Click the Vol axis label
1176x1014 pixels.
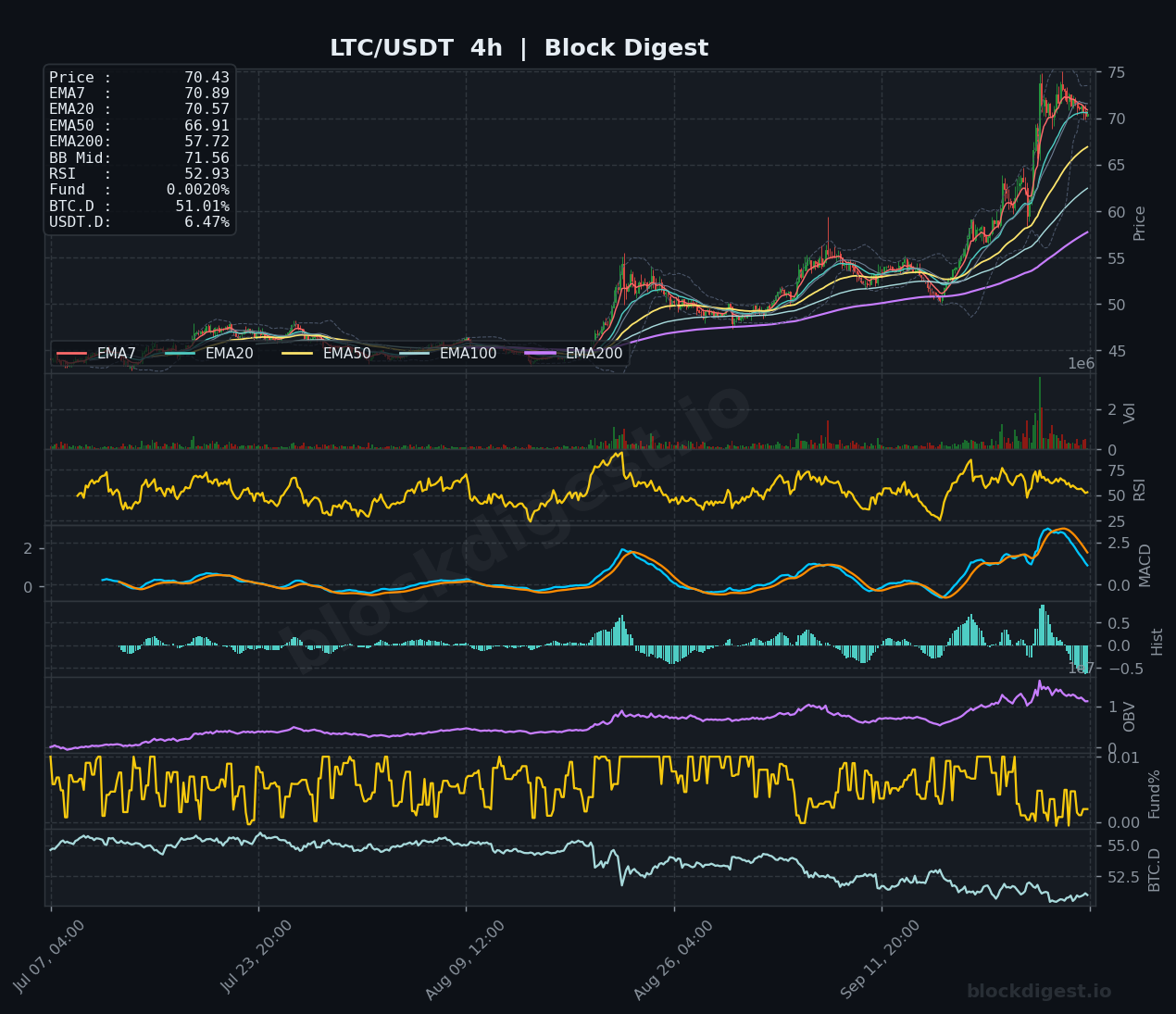1130,413
